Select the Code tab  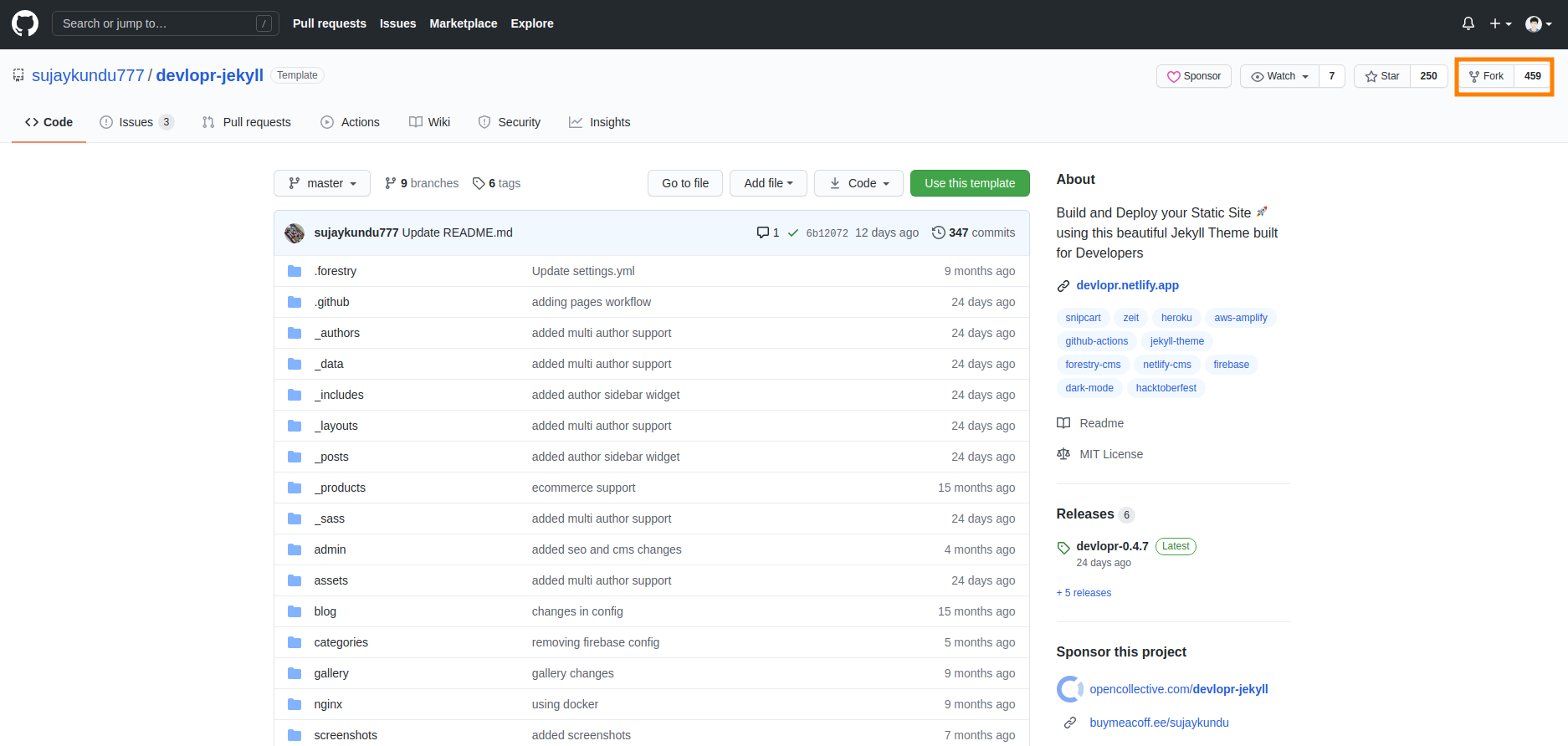tap(49, 122)
